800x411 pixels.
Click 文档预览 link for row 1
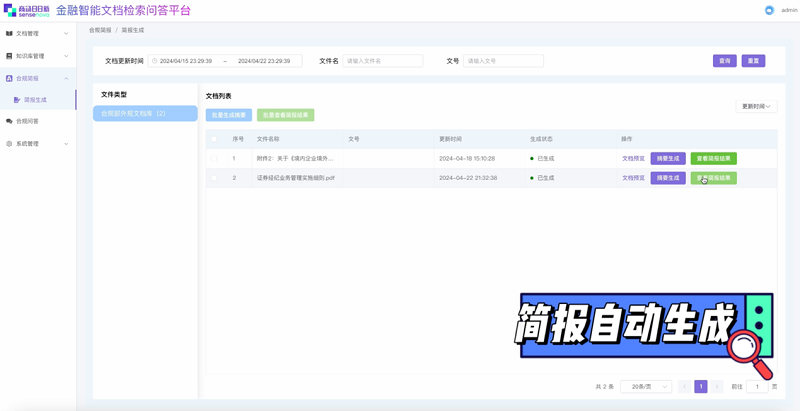point(633,158)
